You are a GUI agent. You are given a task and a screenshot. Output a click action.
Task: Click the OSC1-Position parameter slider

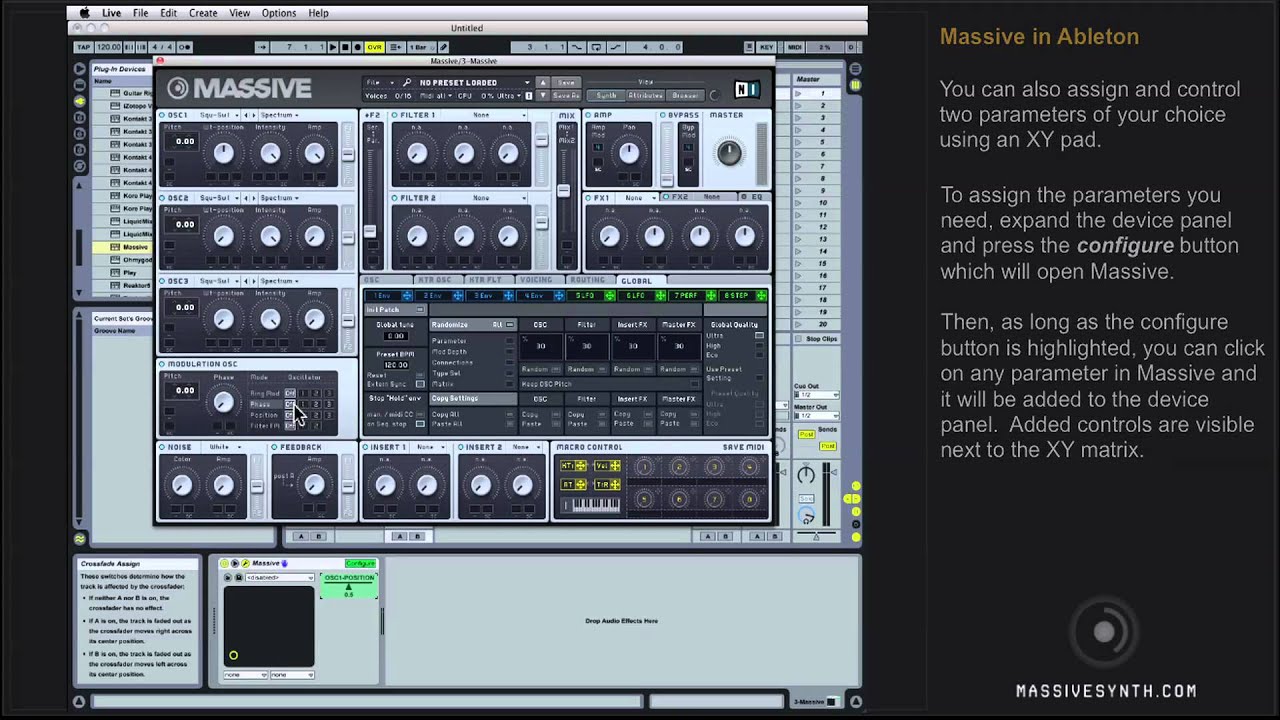click(x=349, y=586)
